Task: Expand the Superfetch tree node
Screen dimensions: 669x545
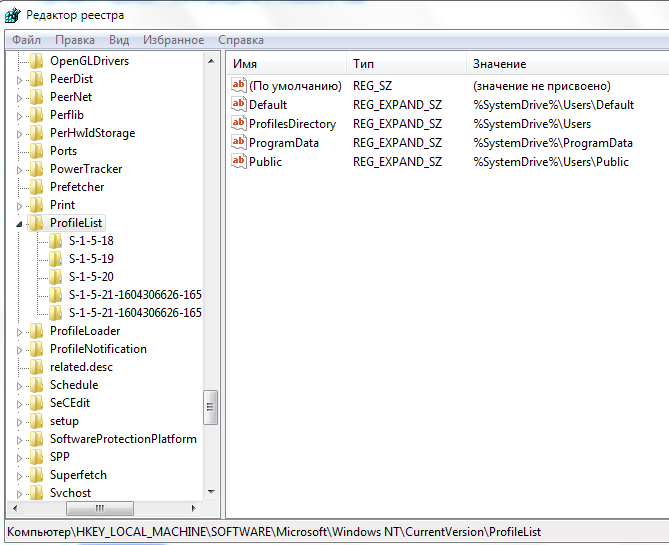Action: 19,476
